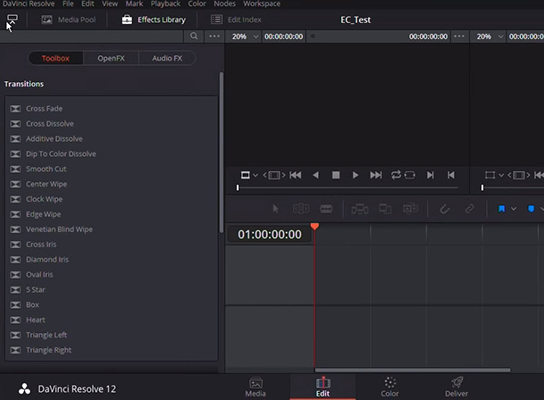Open the search magnifier in Effects Library
This screenshot has height=400, width=544.
[x=194, y=36]
